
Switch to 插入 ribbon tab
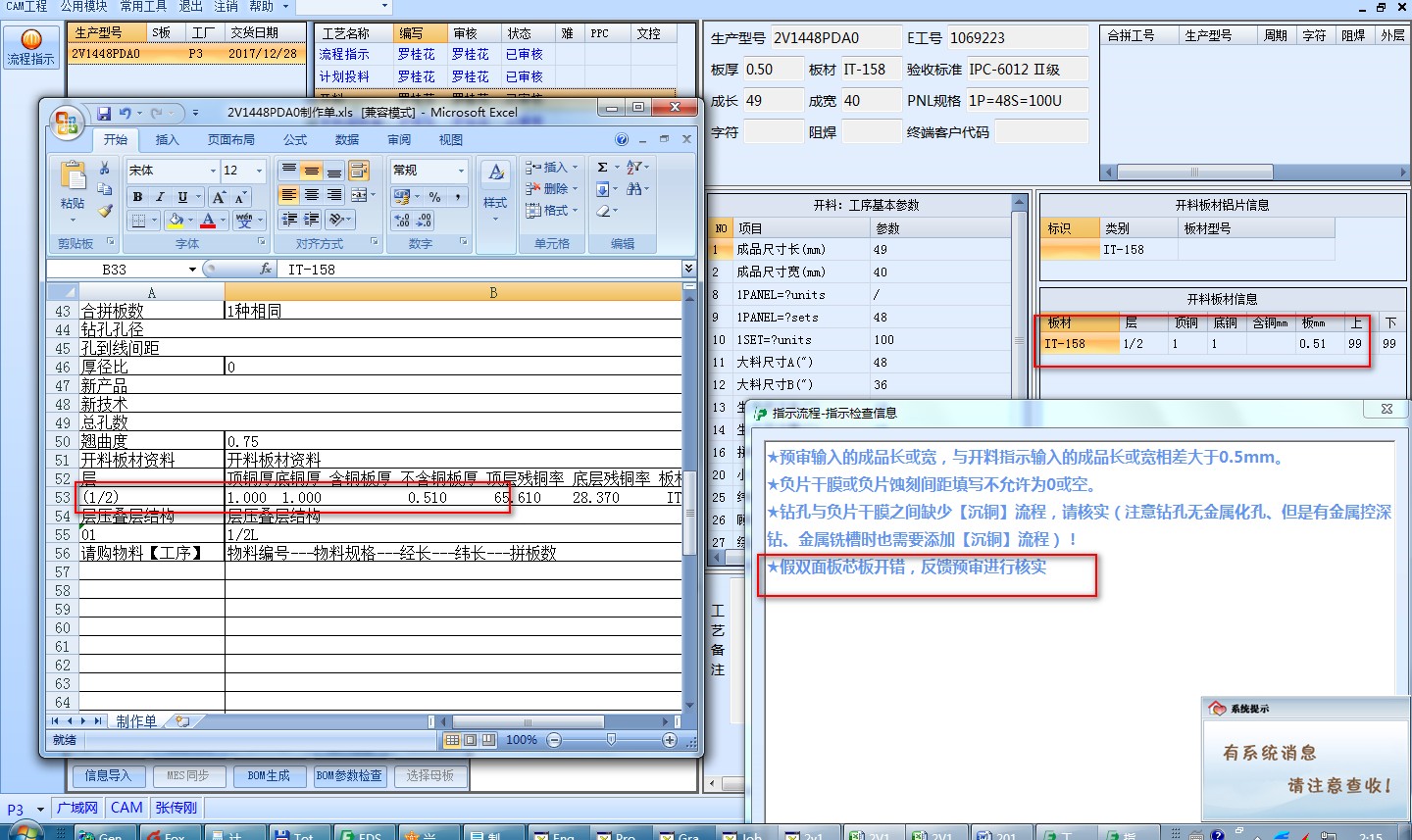(168, 140)
